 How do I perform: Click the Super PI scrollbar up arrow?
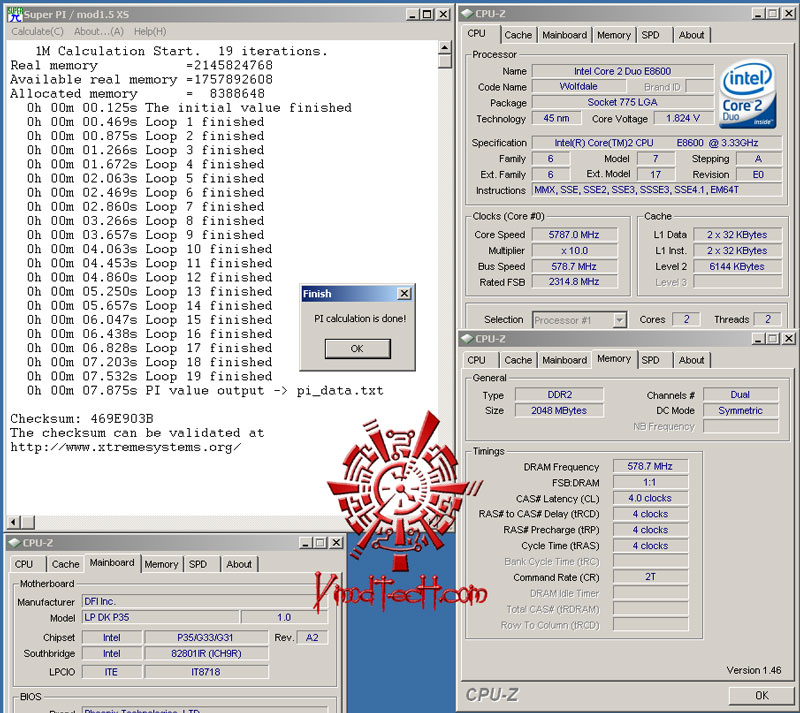(445, 48)
